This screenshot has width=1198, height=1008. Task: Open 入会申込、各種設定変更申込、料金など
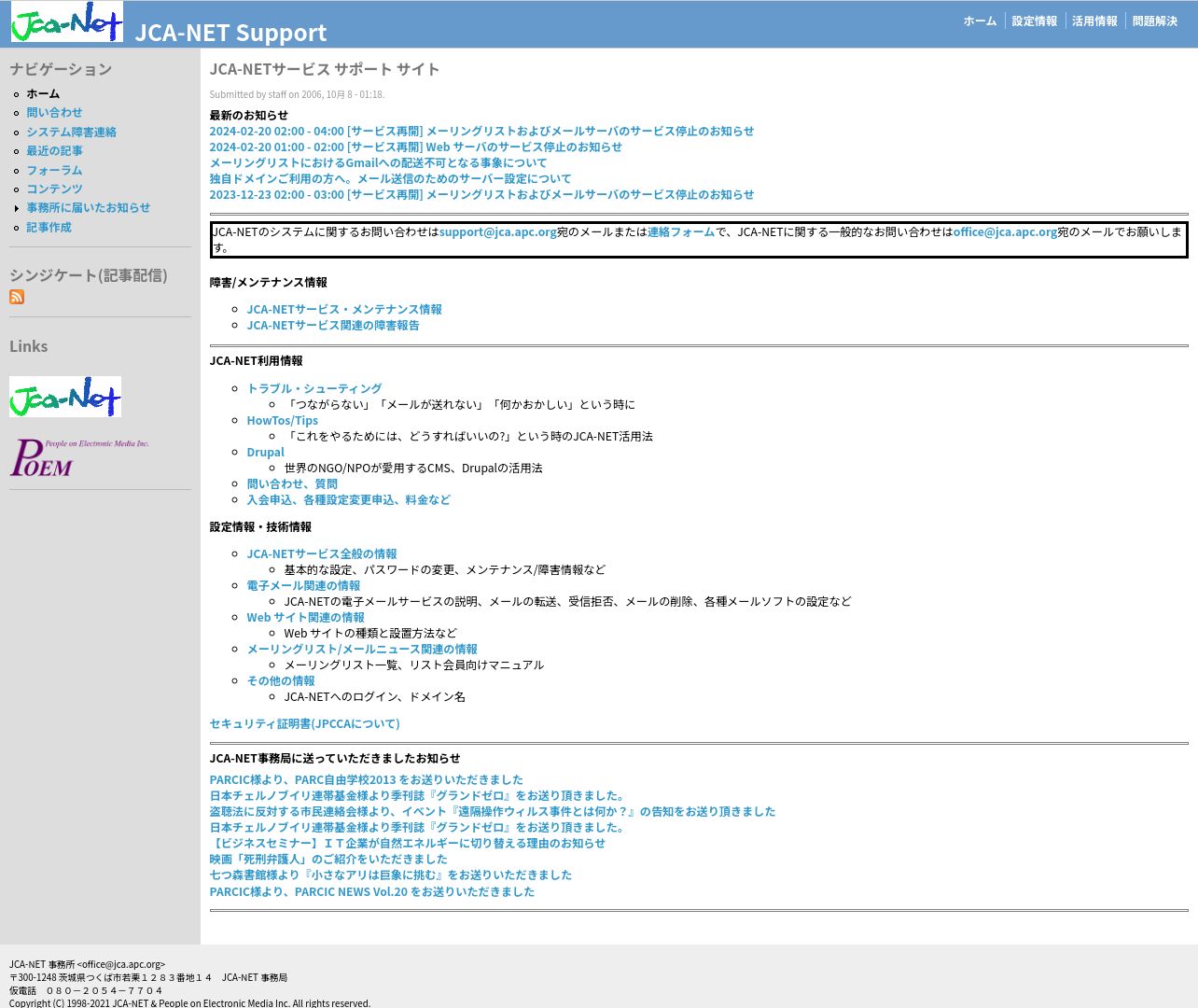348,499
